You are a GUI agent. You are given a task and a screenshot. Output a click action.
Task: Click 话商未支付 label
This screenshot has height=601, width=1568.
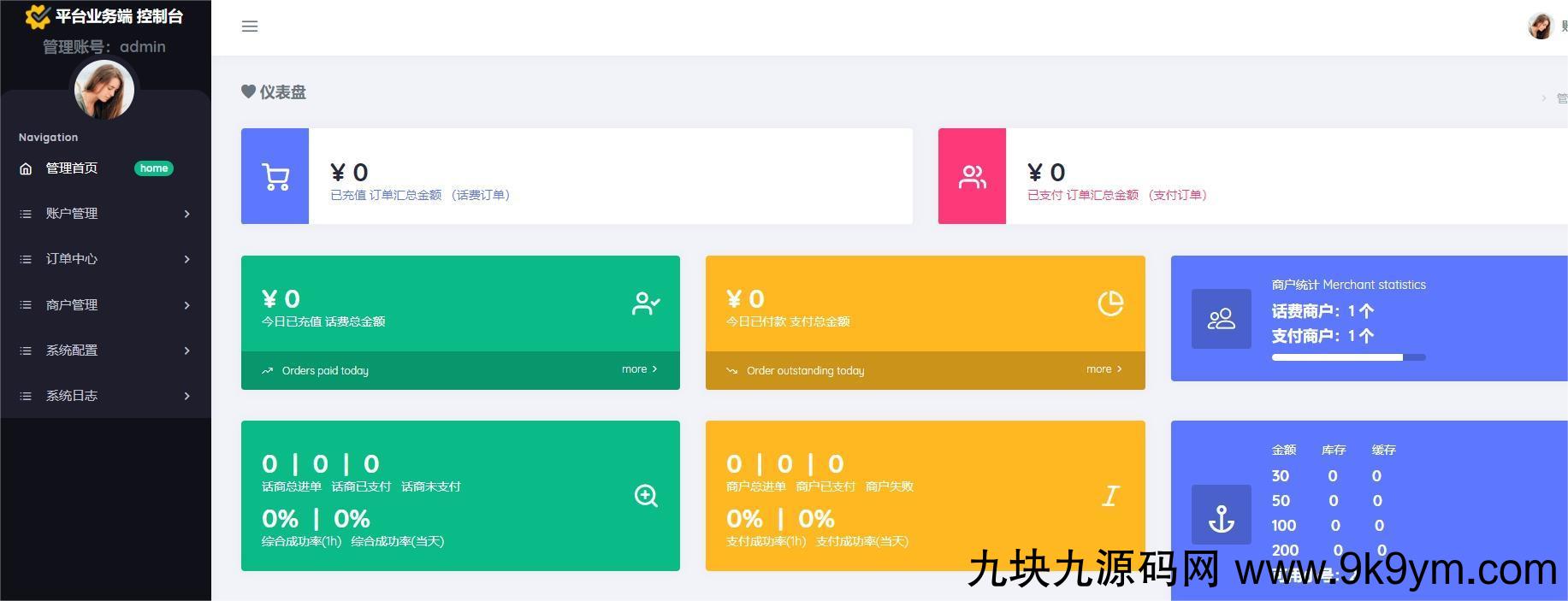[431, 486]
